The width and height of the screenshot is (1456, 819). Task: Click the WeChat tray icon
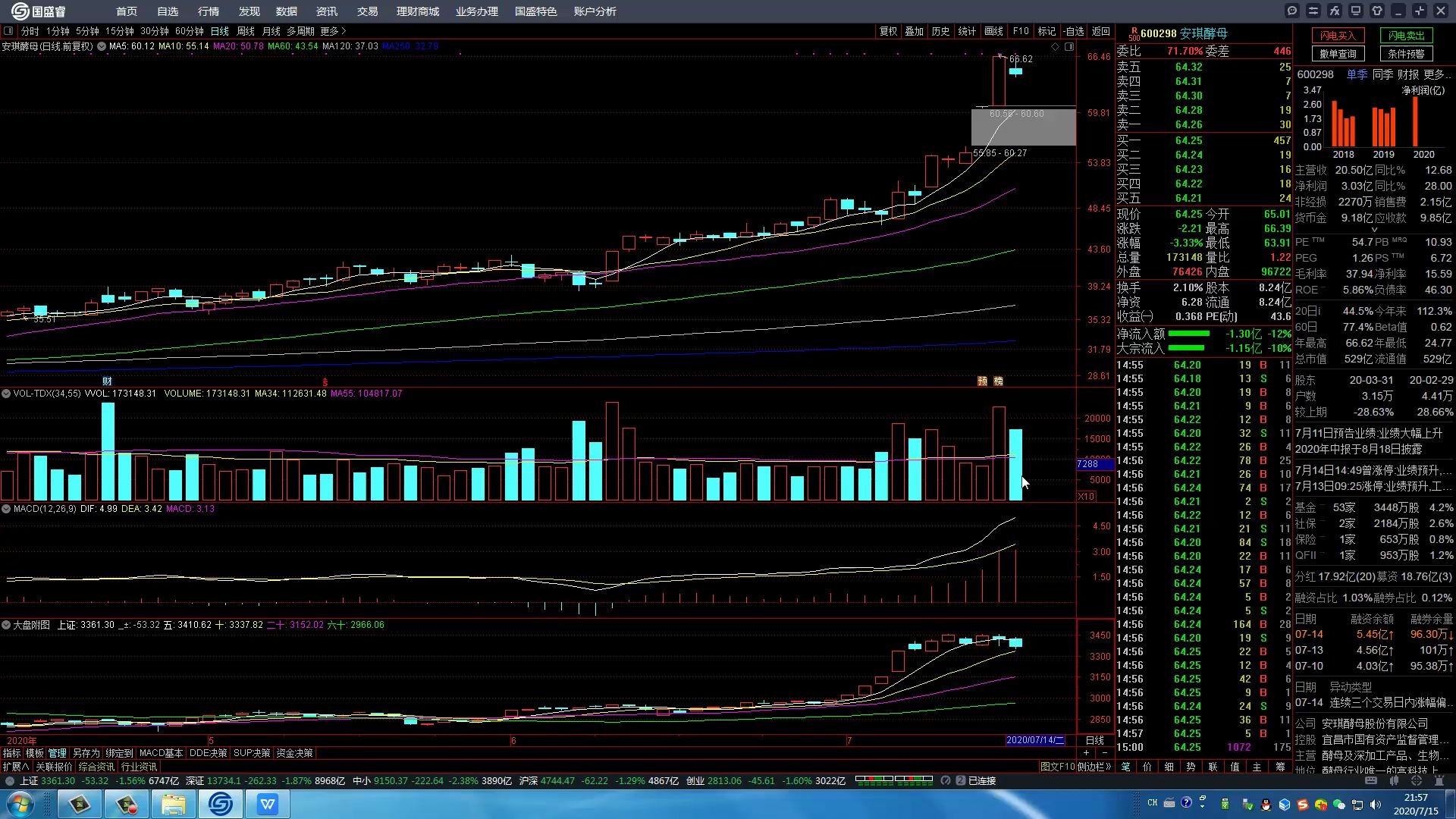[x=1339, y=804]
